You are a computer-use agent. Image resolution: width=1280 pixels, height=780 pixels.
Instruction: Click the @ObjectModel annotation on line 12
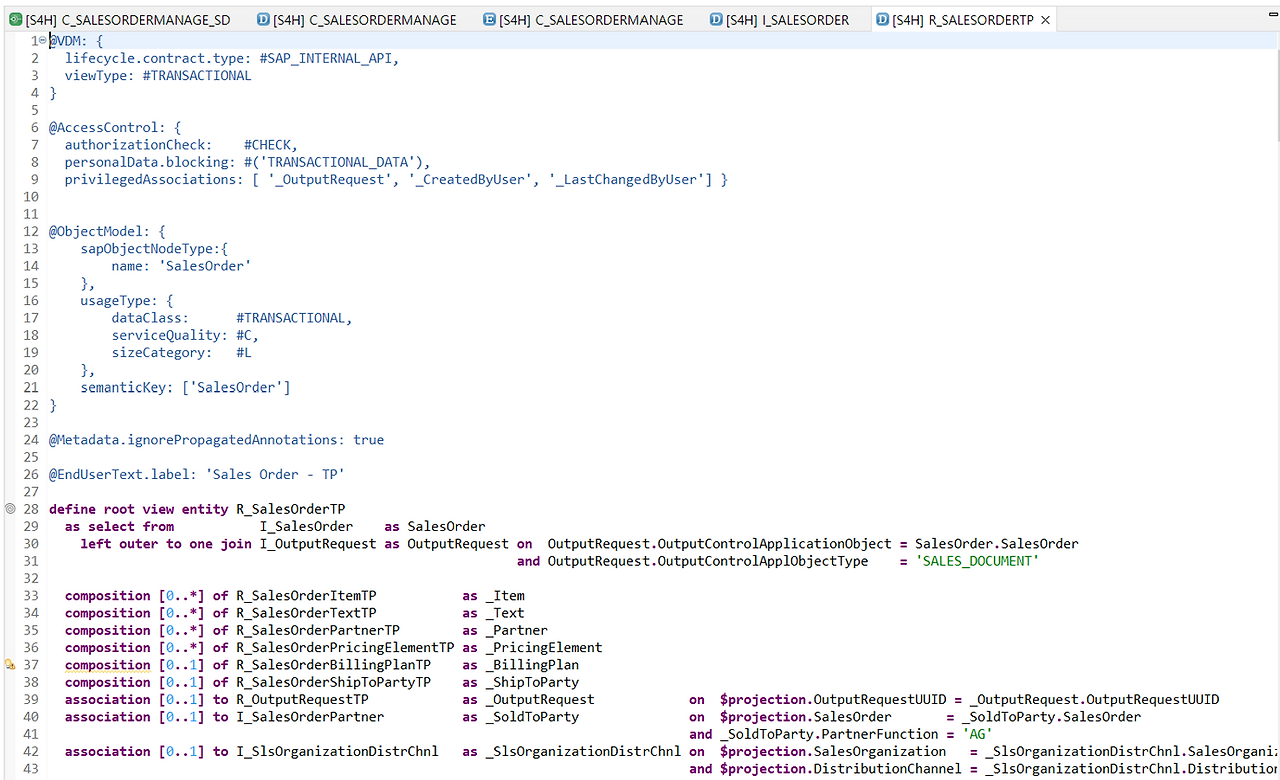[100, 232]
